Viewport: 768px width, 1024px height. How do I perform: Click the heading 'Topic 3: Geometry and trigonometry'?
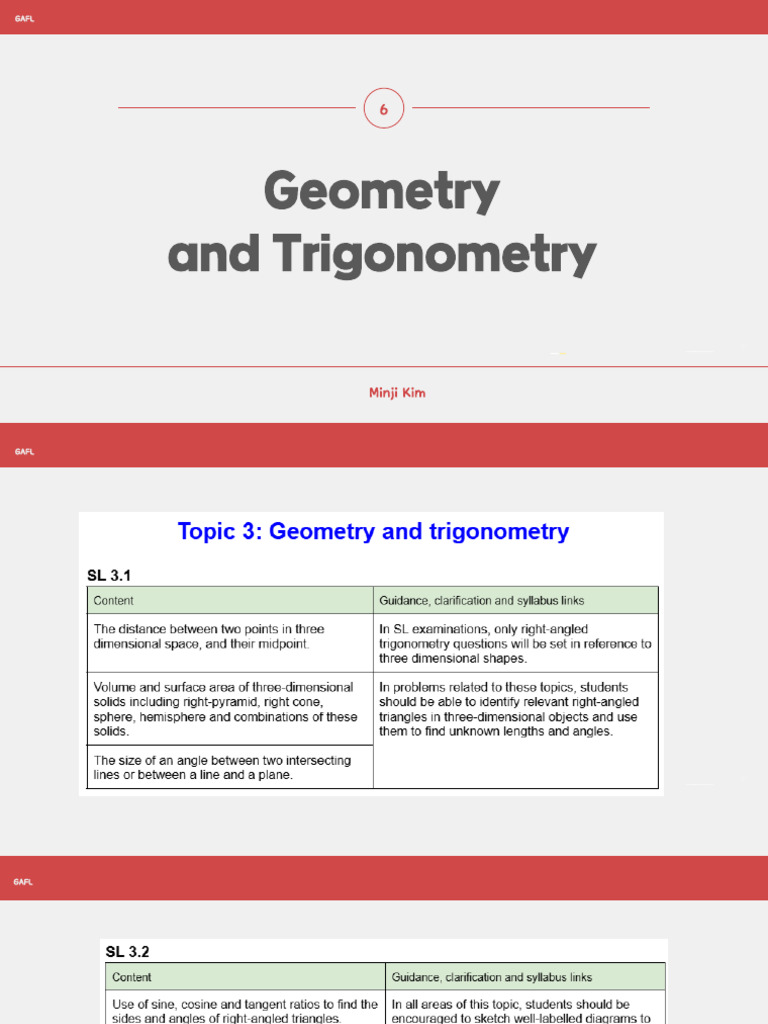click(373, 532)
